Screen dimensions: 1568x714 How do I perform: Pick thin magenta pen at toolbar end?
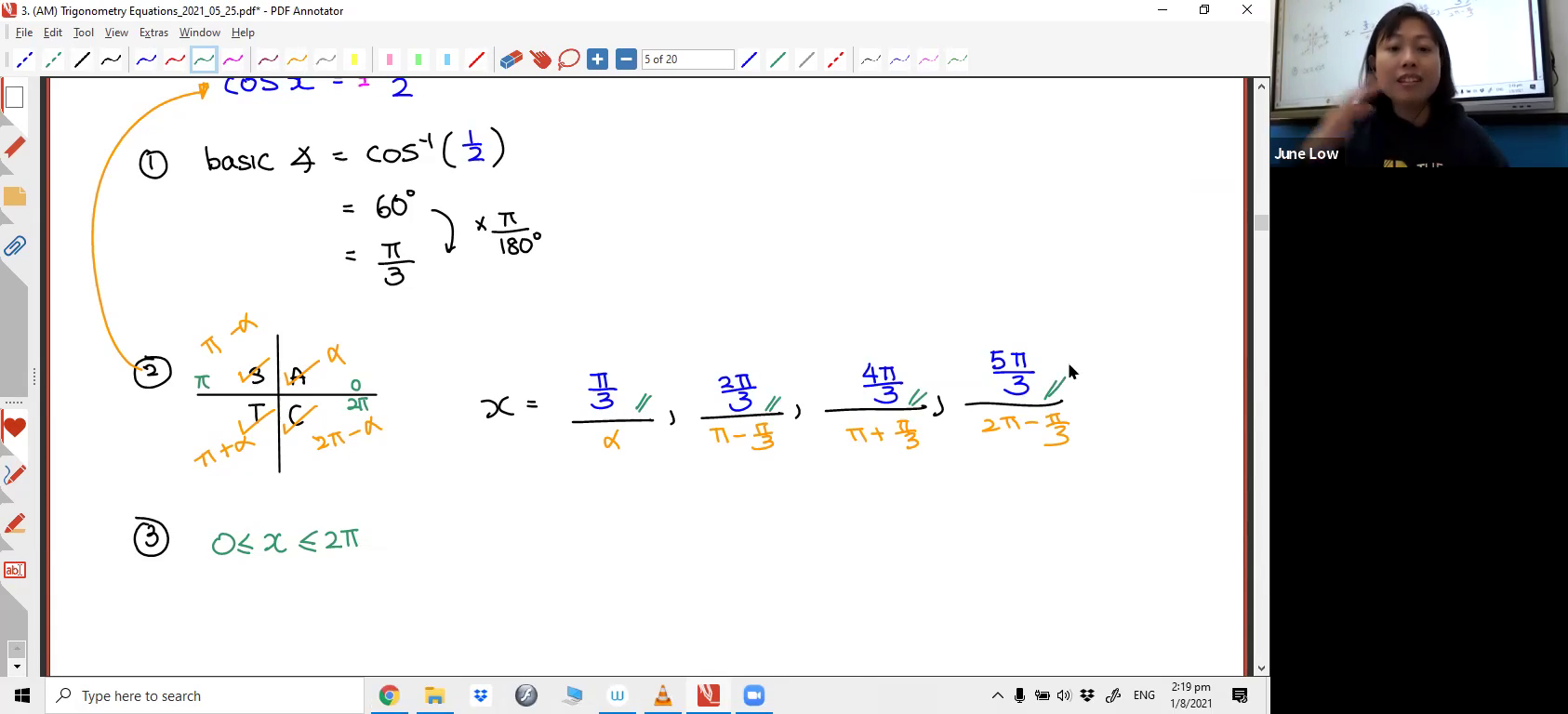tap(928, 59)
